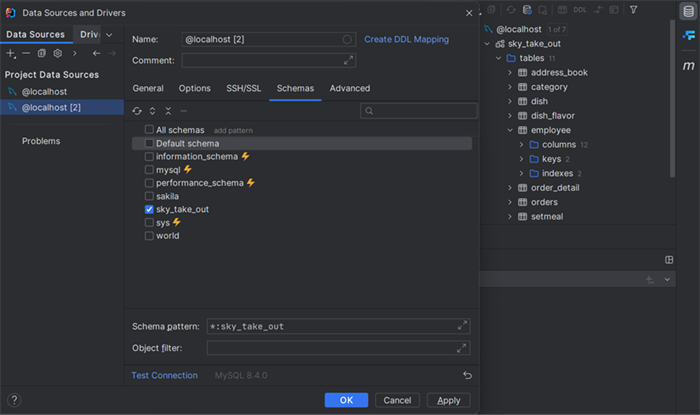Open the Options tab
Image resolution: width=700 pixels, height=415 pixels.
pyautogui.click(x=195, y=88)
